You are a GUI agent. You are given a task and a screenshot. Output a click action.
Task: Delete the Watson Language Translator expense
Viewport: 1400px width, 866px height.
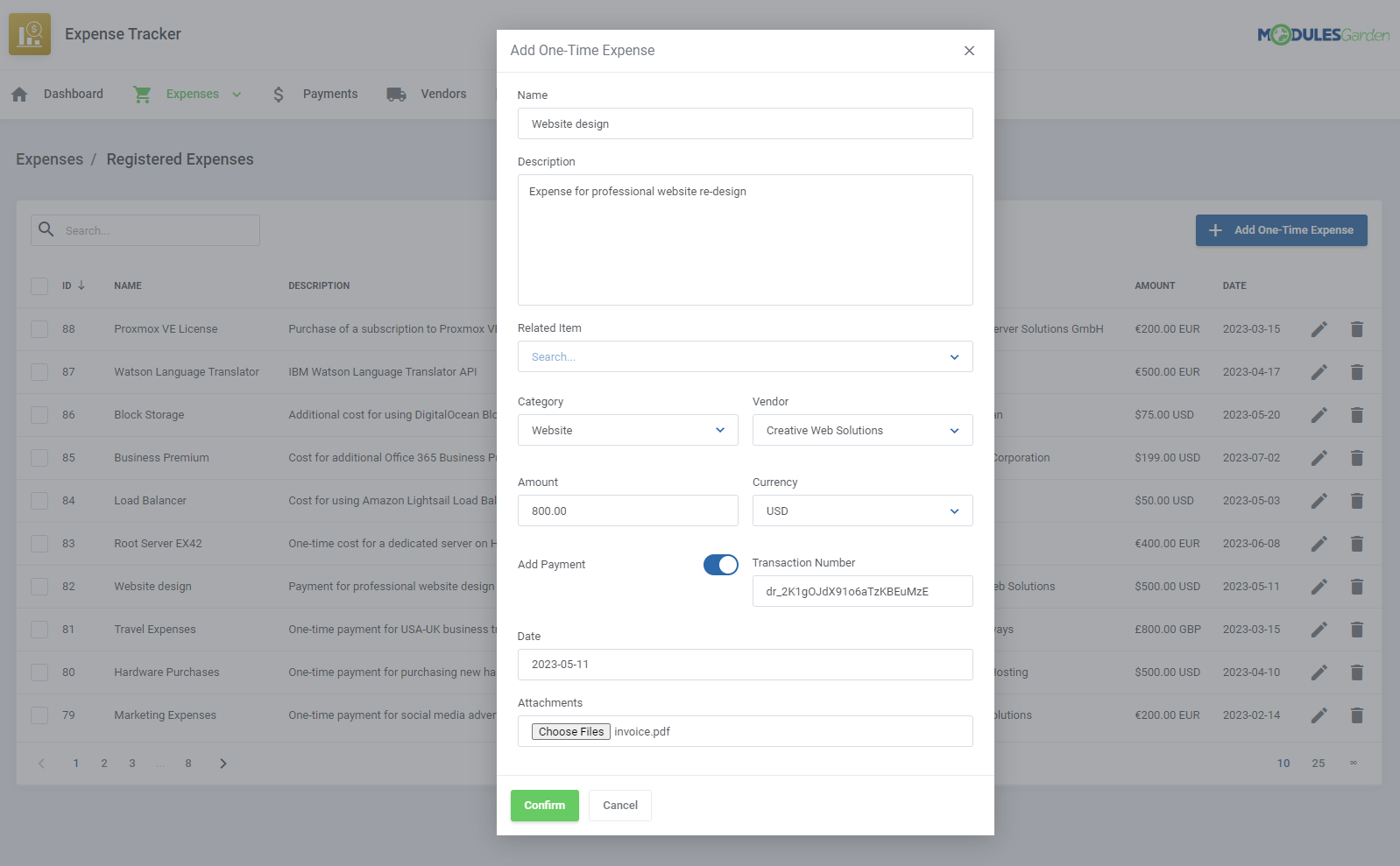click(1357, 372)
